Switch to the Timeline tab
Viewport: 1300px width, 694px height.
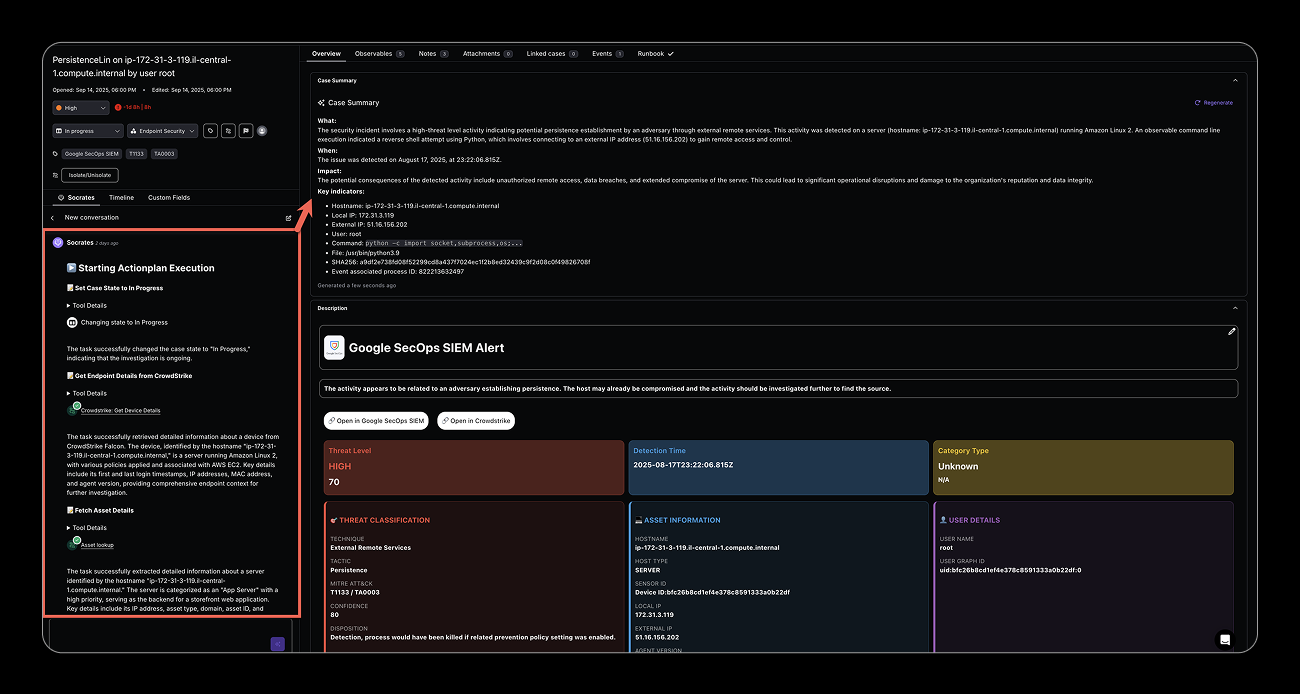coord(121,198)
